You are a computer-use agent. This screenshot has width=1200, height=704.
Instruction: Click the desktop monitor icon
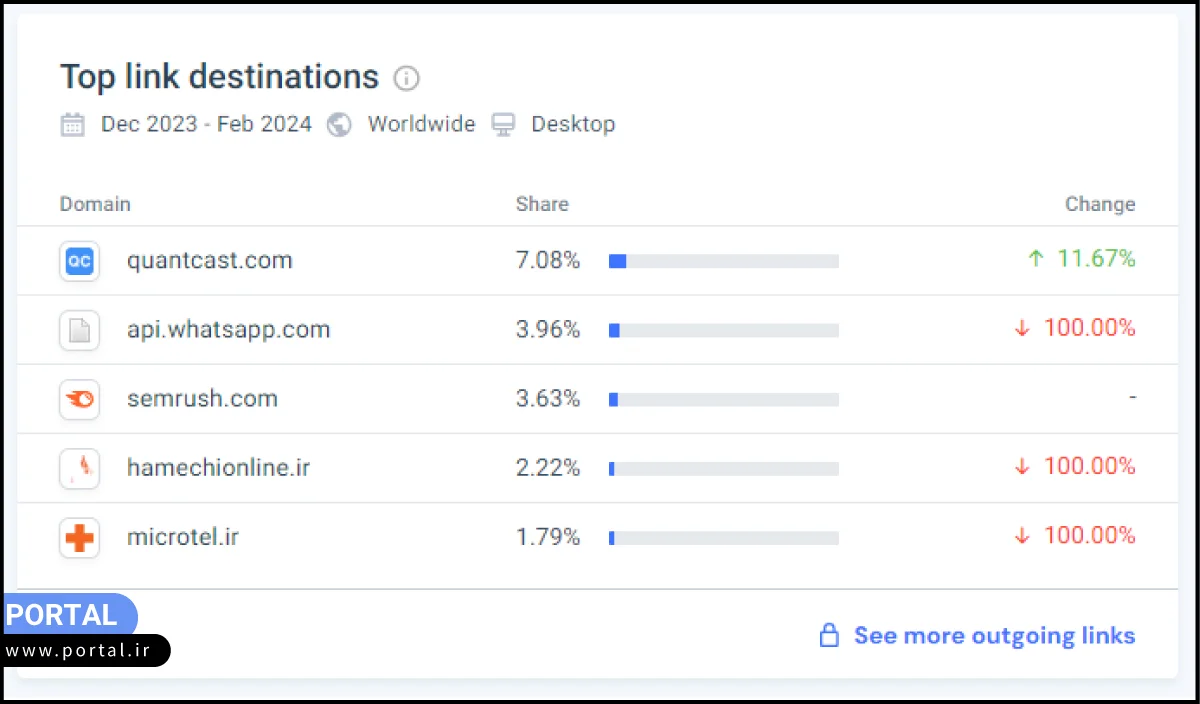pyautogui.click(x=504, y=125)
